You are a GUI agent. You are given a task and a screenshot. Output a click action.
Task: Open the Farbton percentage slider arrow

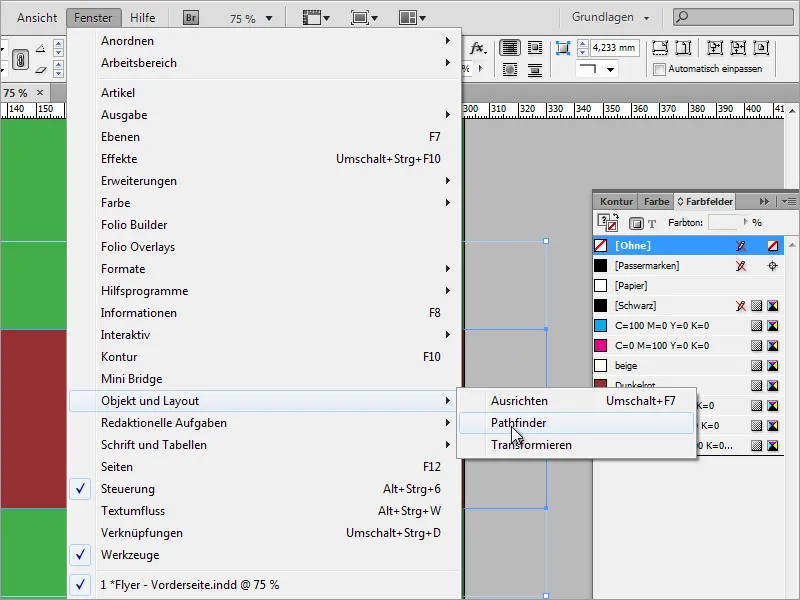click(x=746, y=222)
